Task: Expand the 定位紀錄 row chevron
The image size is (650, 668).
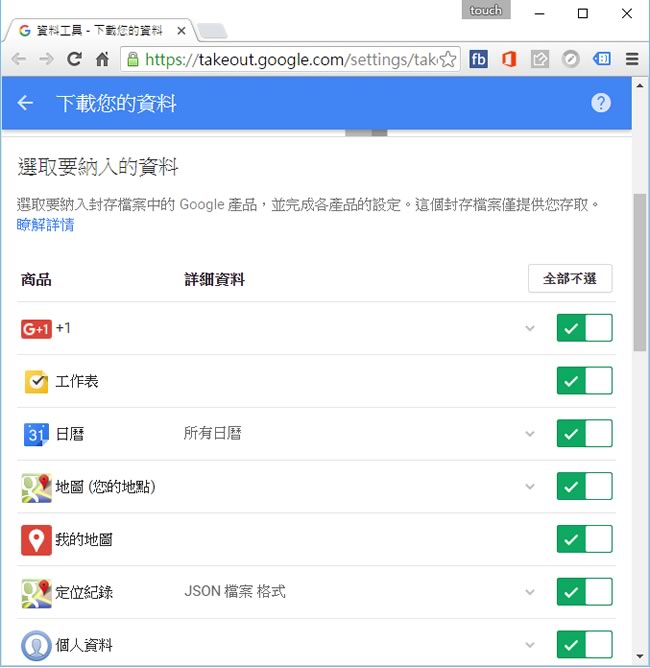Action: tap(530, 592)
